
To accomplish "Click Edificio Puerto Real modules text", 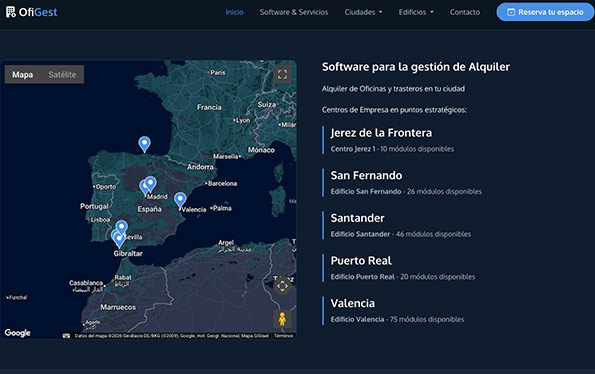I will click(403, 277).
